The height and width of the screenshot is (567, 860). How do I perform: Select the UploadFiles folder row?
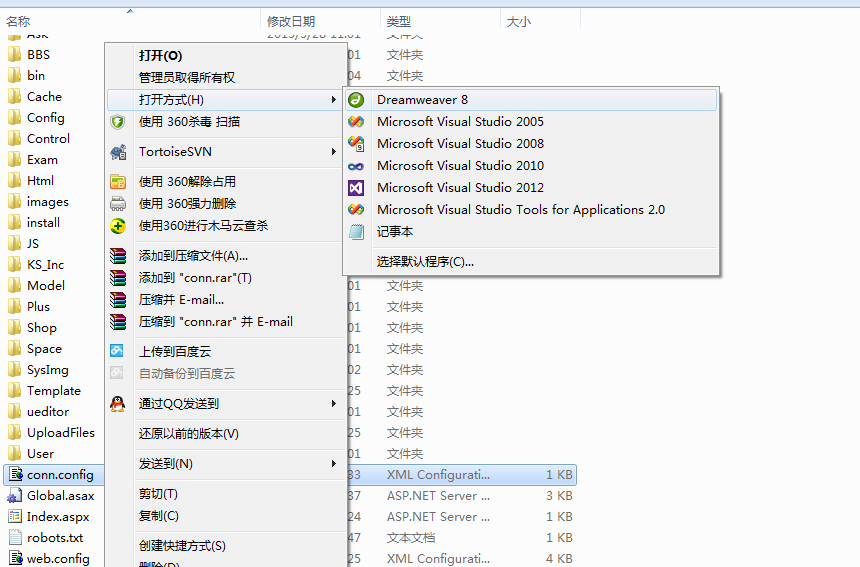53,433
